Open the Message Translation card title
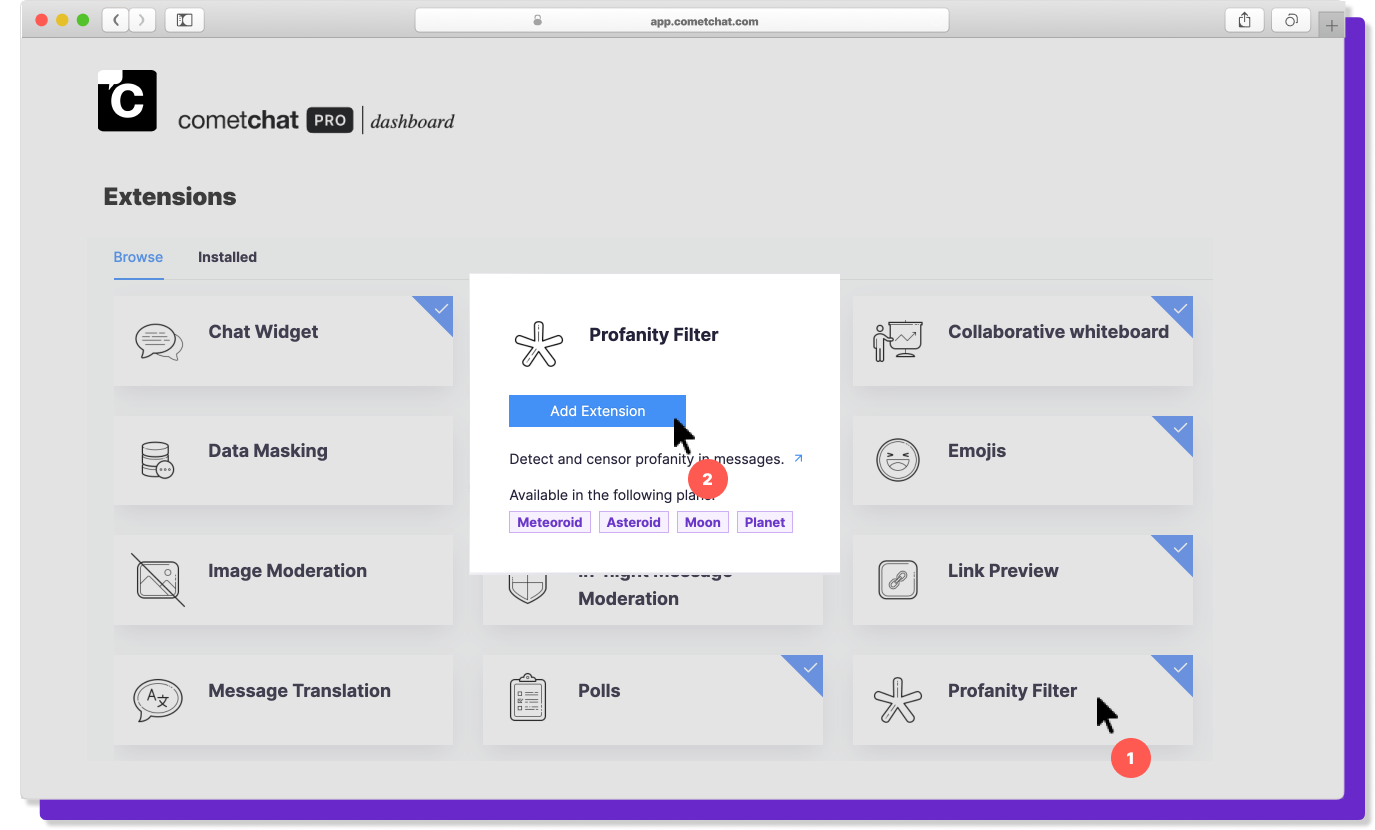This screenshot has width=1375, height=830. point(299,691)
